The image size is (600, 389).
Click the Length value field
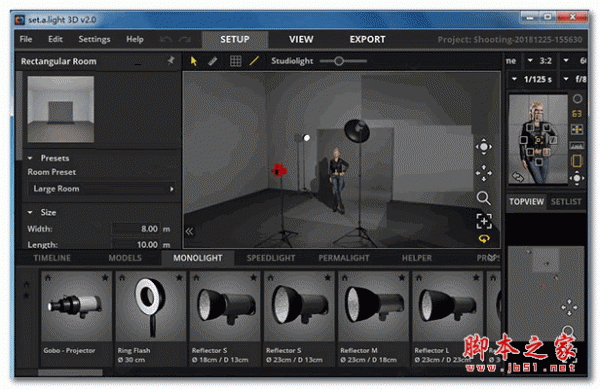tap(136, 244)
